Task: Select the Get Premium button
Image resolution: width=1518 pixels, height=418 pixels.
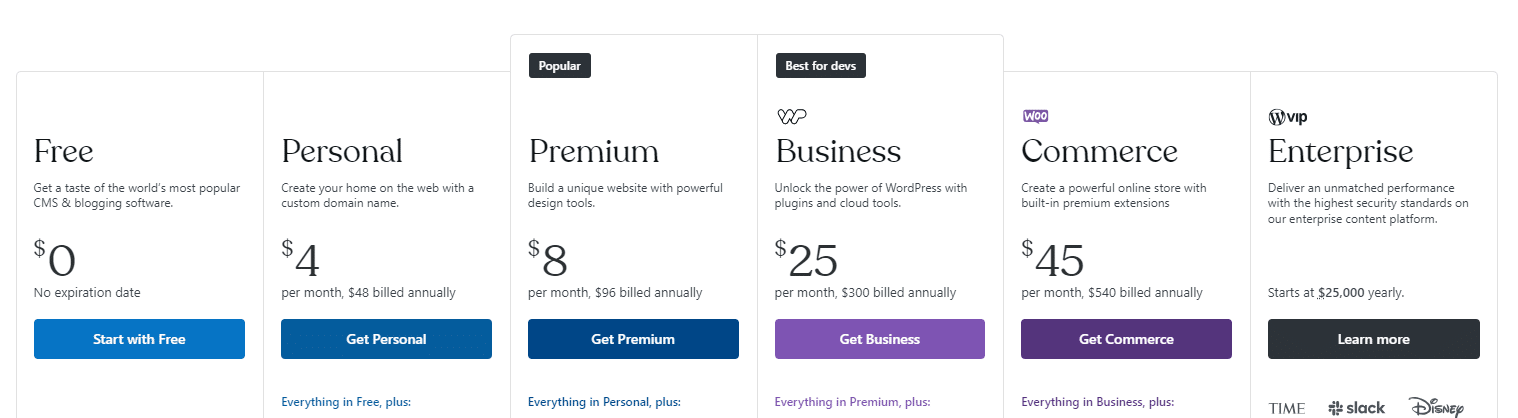Action: 633,339
